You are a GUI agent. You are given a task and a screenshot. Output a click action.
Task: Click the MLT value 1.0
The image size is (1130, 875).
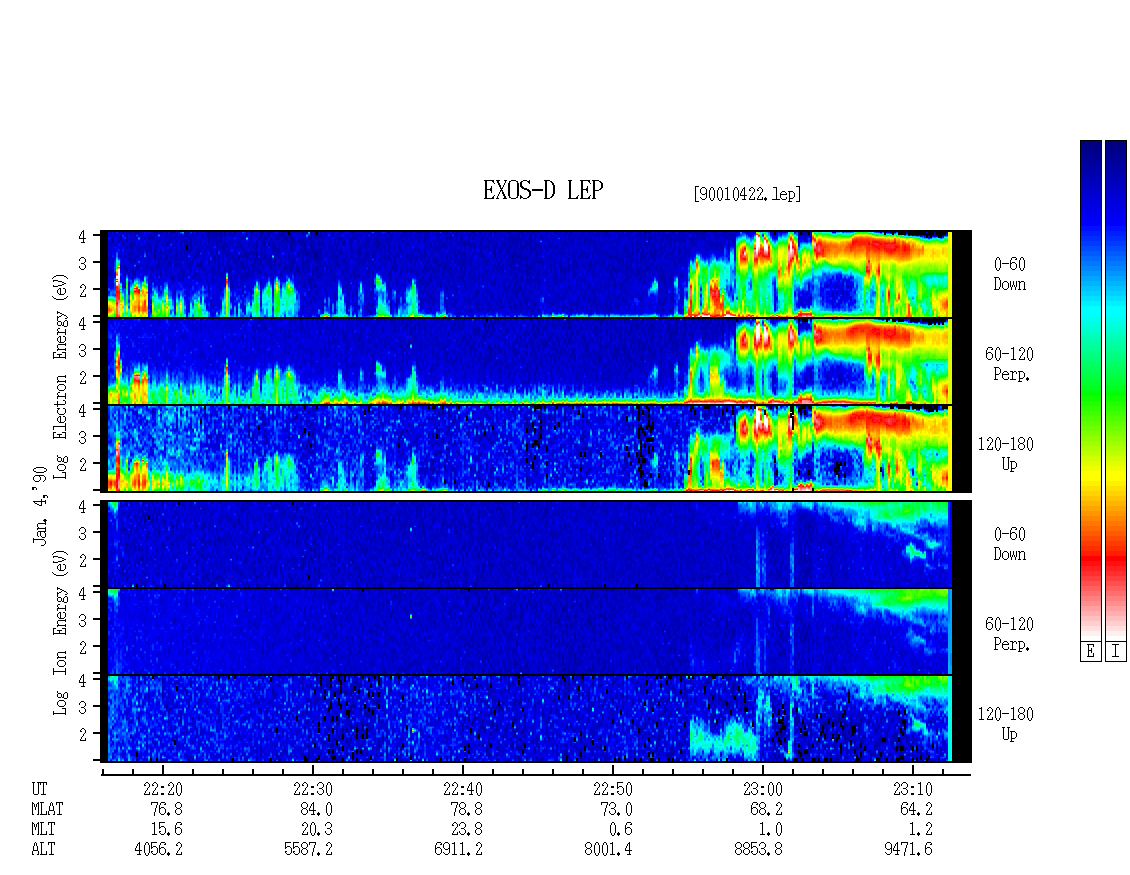pyautogui.click(x=770, y=830)
